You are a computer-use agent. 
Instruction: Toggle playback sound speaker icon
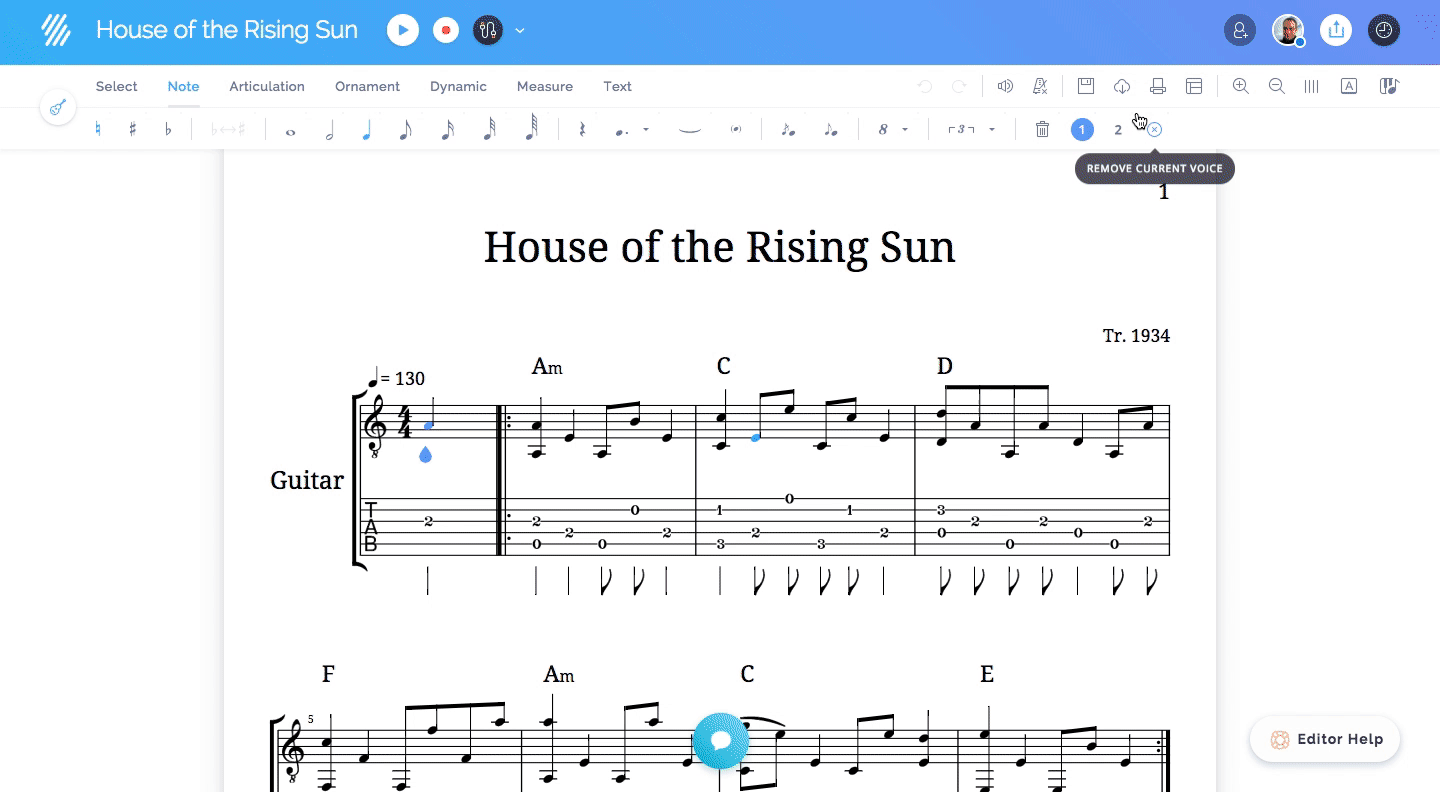[x=1005, y=86]
